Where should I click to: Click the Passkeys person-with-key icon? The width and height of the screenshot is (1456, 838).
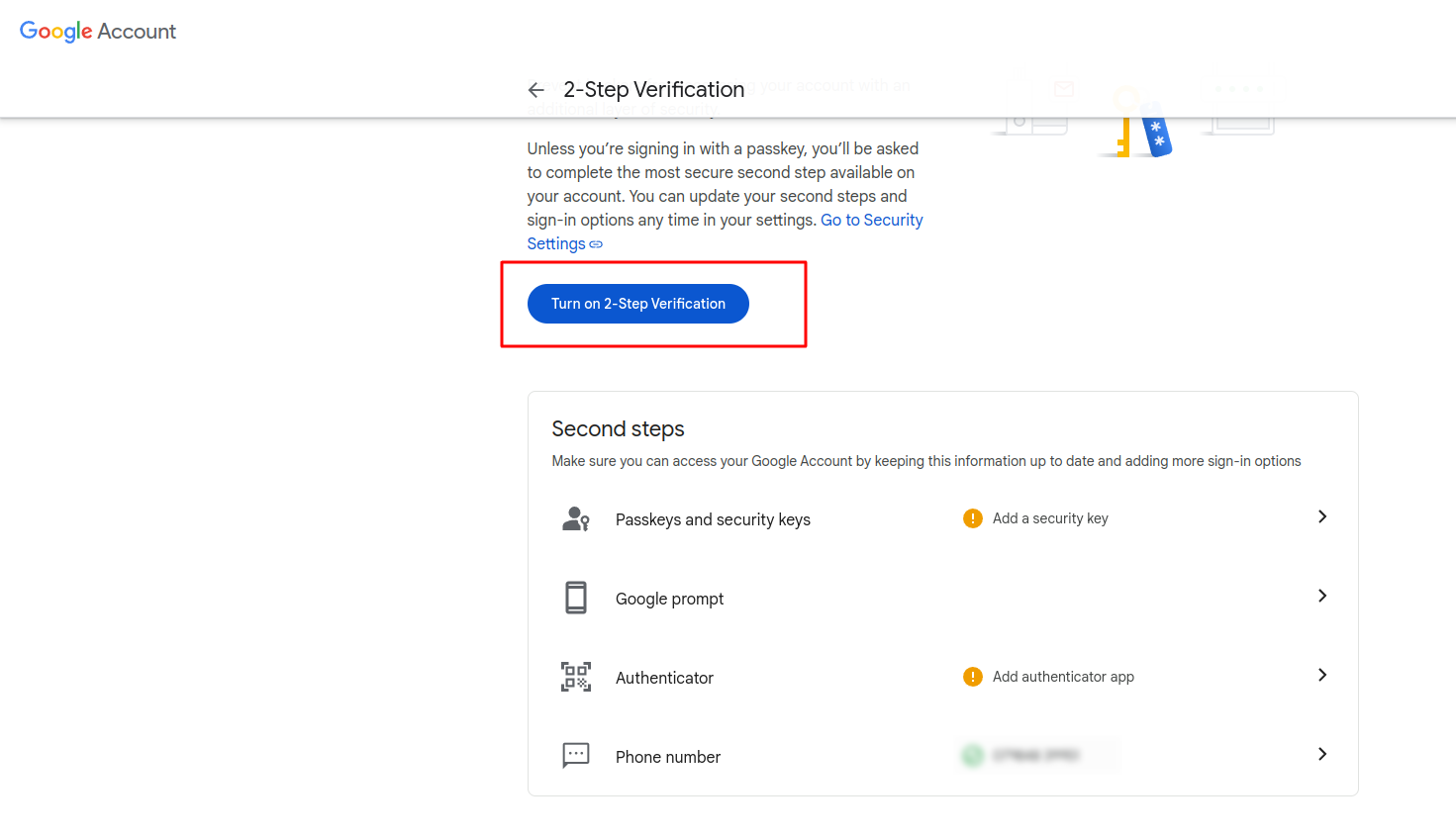click(x=575, y=518)
